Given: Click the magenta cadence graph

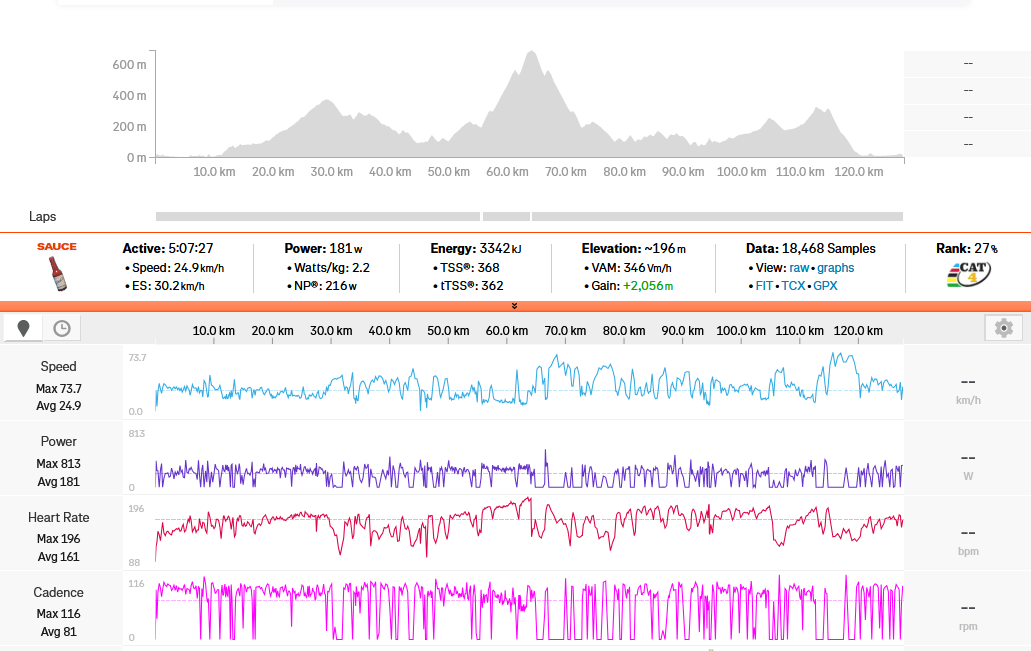Looking at the screenshot, I should coord(529,608).
